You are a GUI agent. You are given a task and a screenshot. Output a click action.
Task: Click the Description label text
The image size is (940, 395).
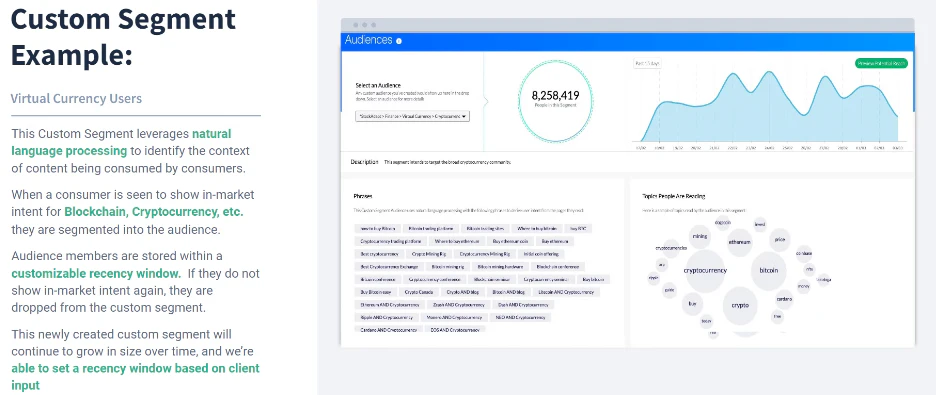(364, 162)
